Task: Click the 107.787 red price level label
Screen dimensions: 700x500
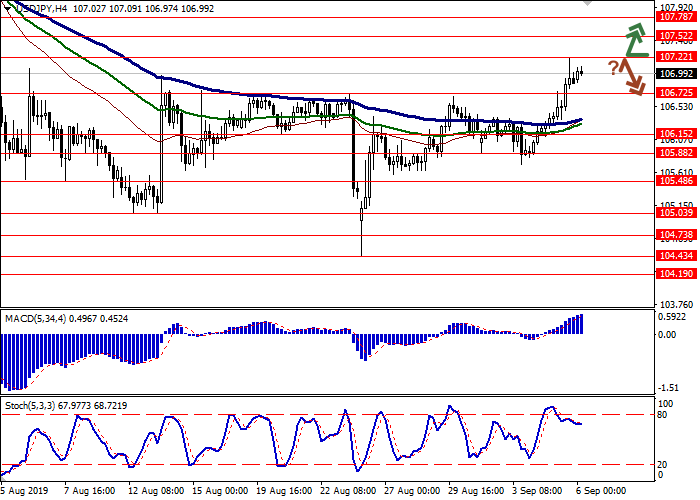Action: pos(676,17)
